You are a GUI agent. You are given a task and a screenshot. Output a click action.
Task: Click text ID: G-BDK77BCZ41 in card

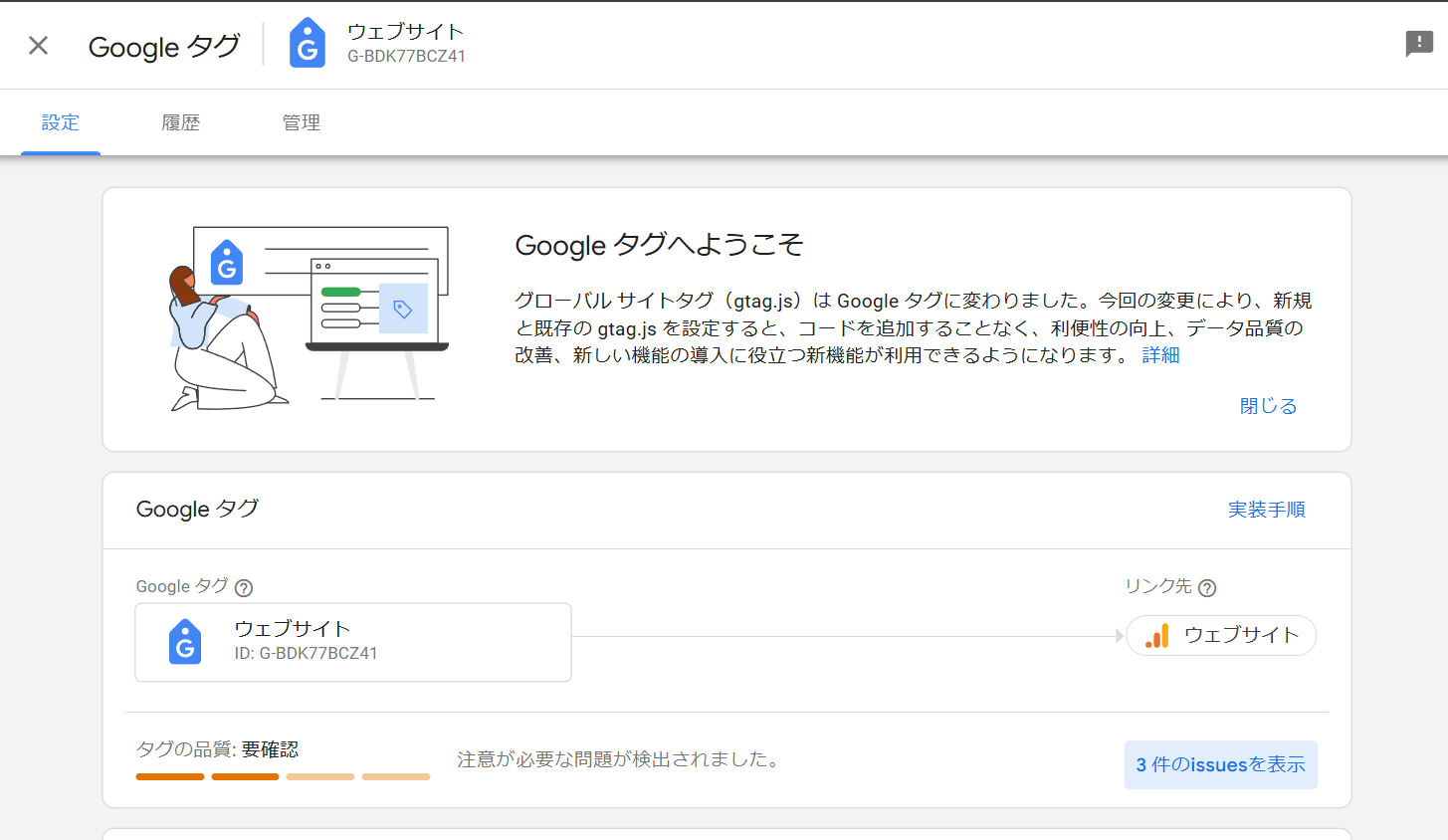click(x=306, y=654)
